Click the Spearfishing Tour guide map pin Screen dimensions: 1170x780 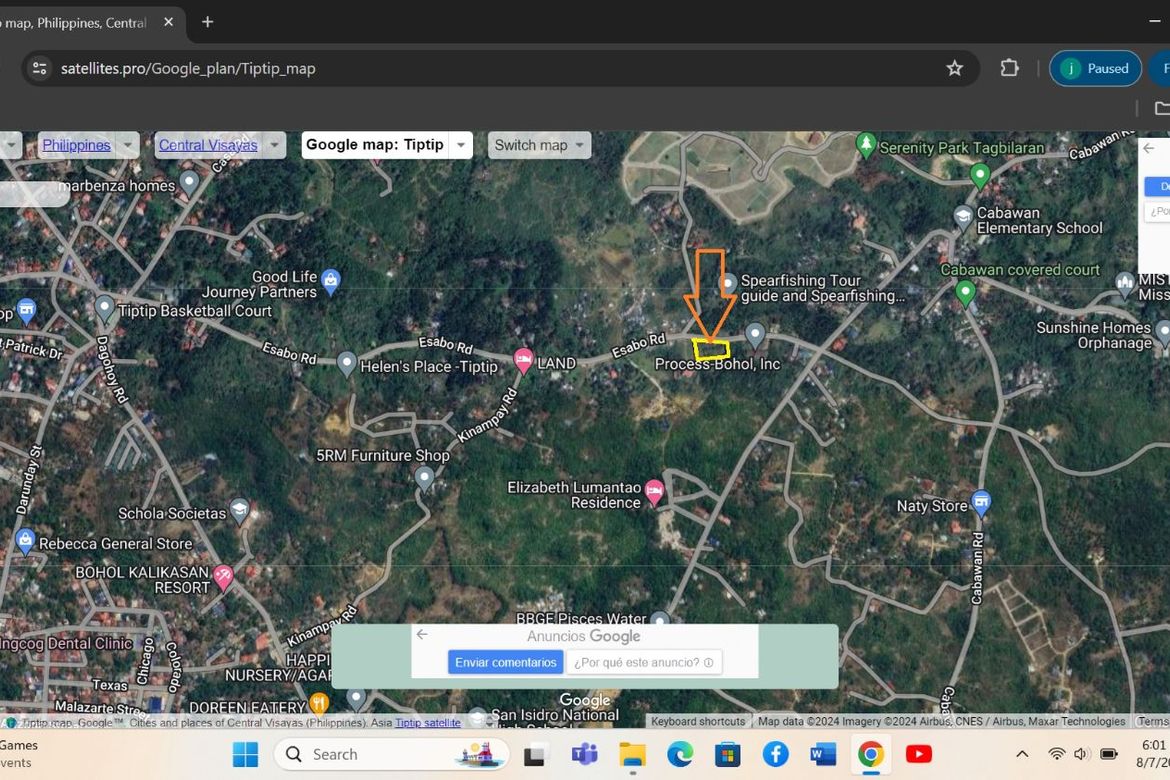[x=728, y=284]
